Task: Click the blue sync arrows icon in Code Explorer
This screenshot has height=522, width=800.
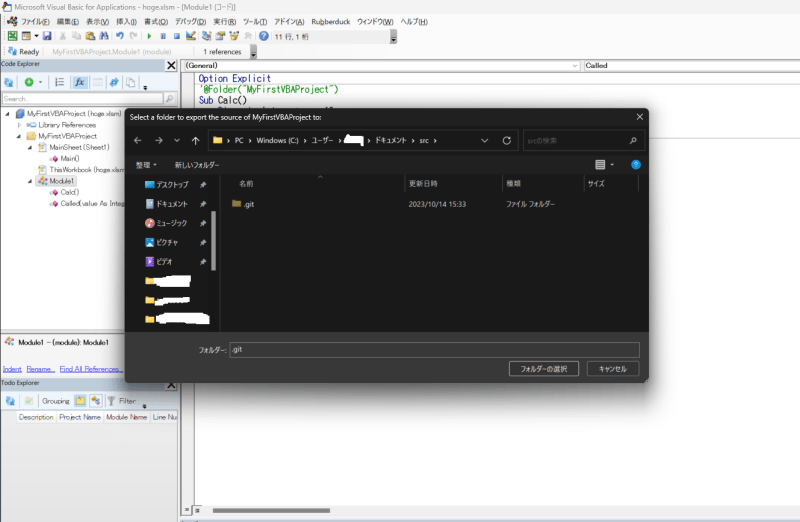Action: click(114, 82)
